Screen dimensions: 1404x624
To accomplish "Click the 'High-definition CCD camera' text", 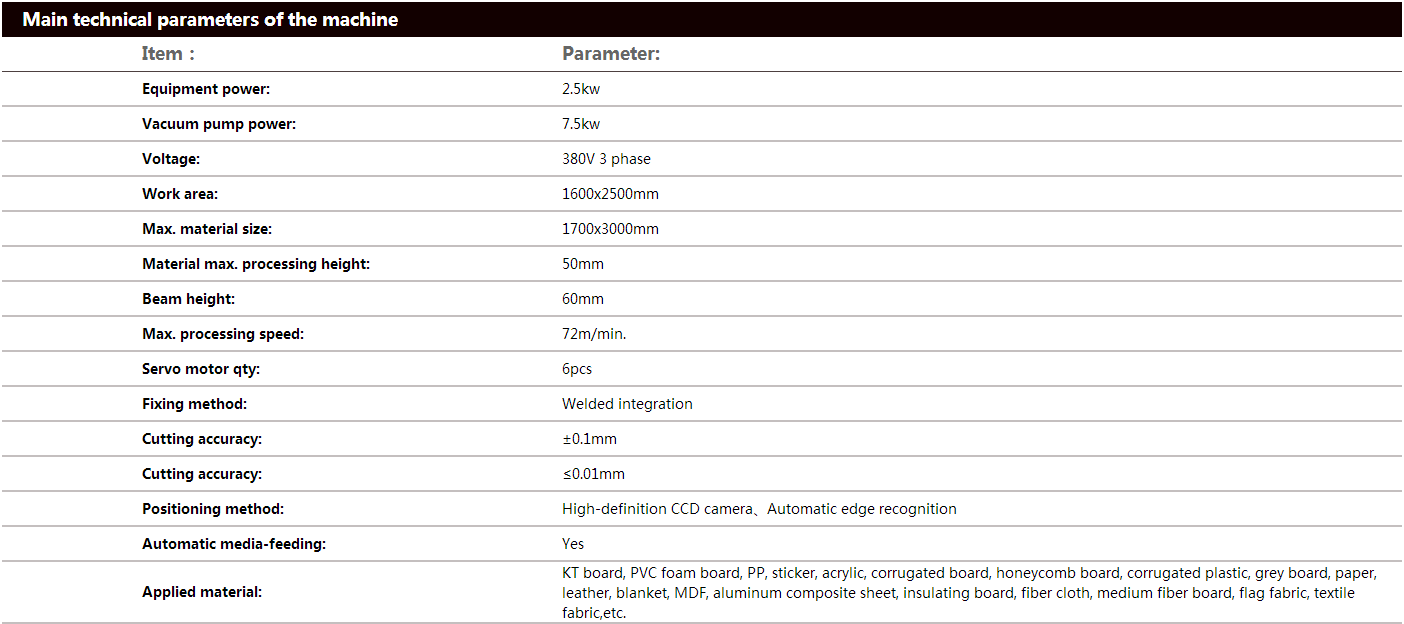I will coord(657,509).
